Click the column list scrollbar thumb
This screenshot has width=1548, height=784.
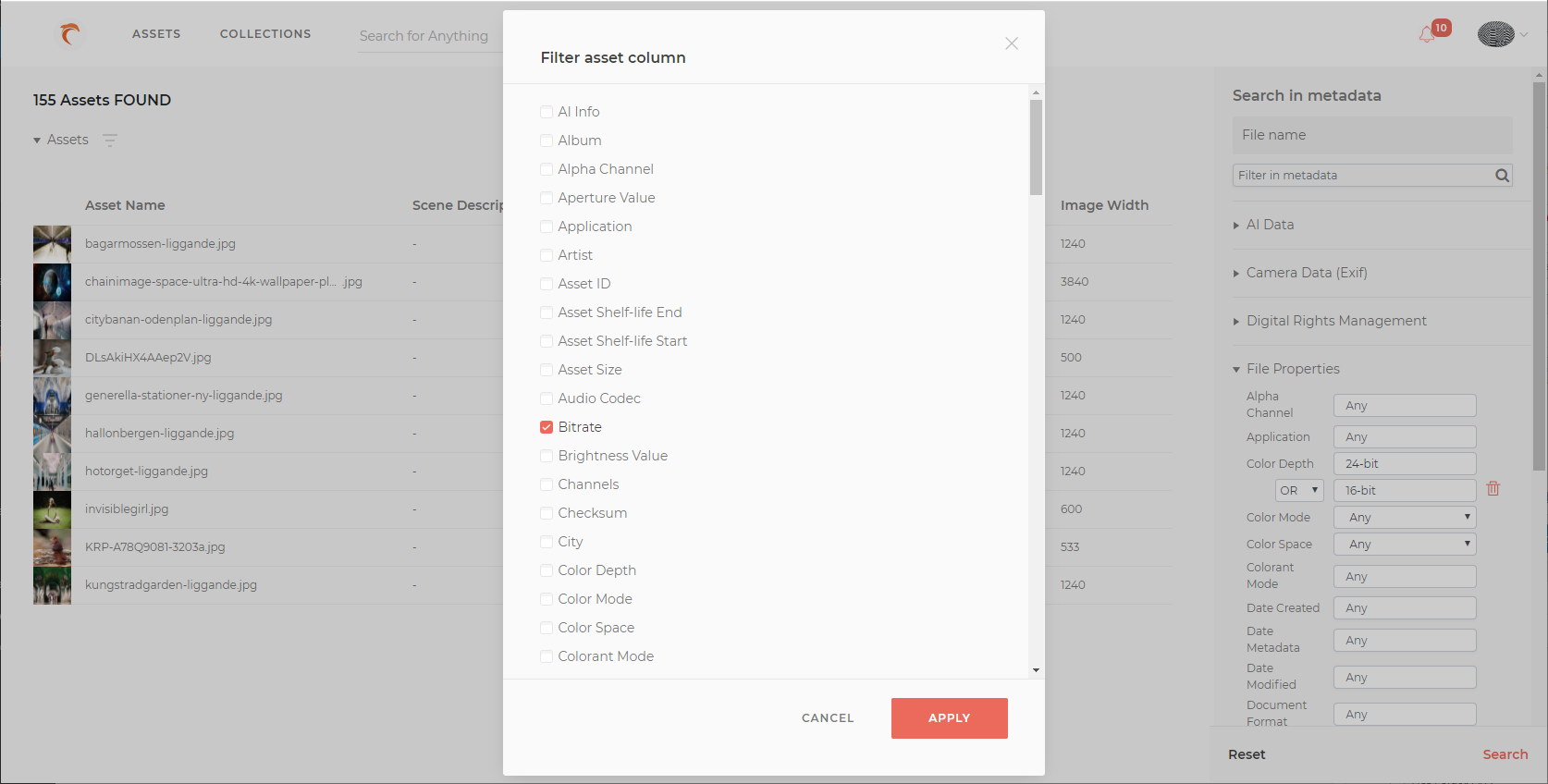1036,148
